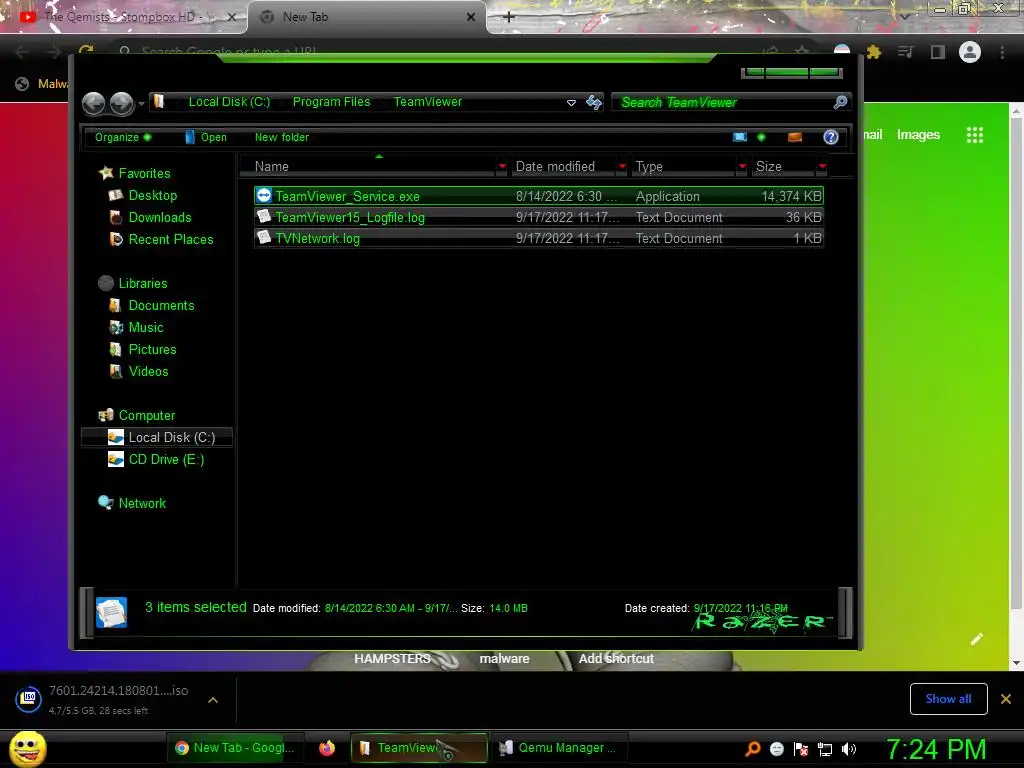Open Libraries in the navigation pane
The image size is (1024, 768).
pos(142,283)
